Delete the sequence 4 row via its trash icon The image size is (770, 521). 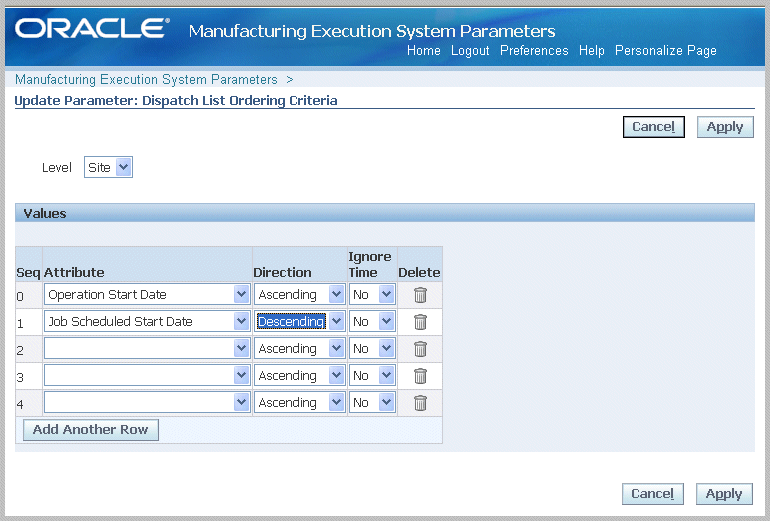coord(420,403)
